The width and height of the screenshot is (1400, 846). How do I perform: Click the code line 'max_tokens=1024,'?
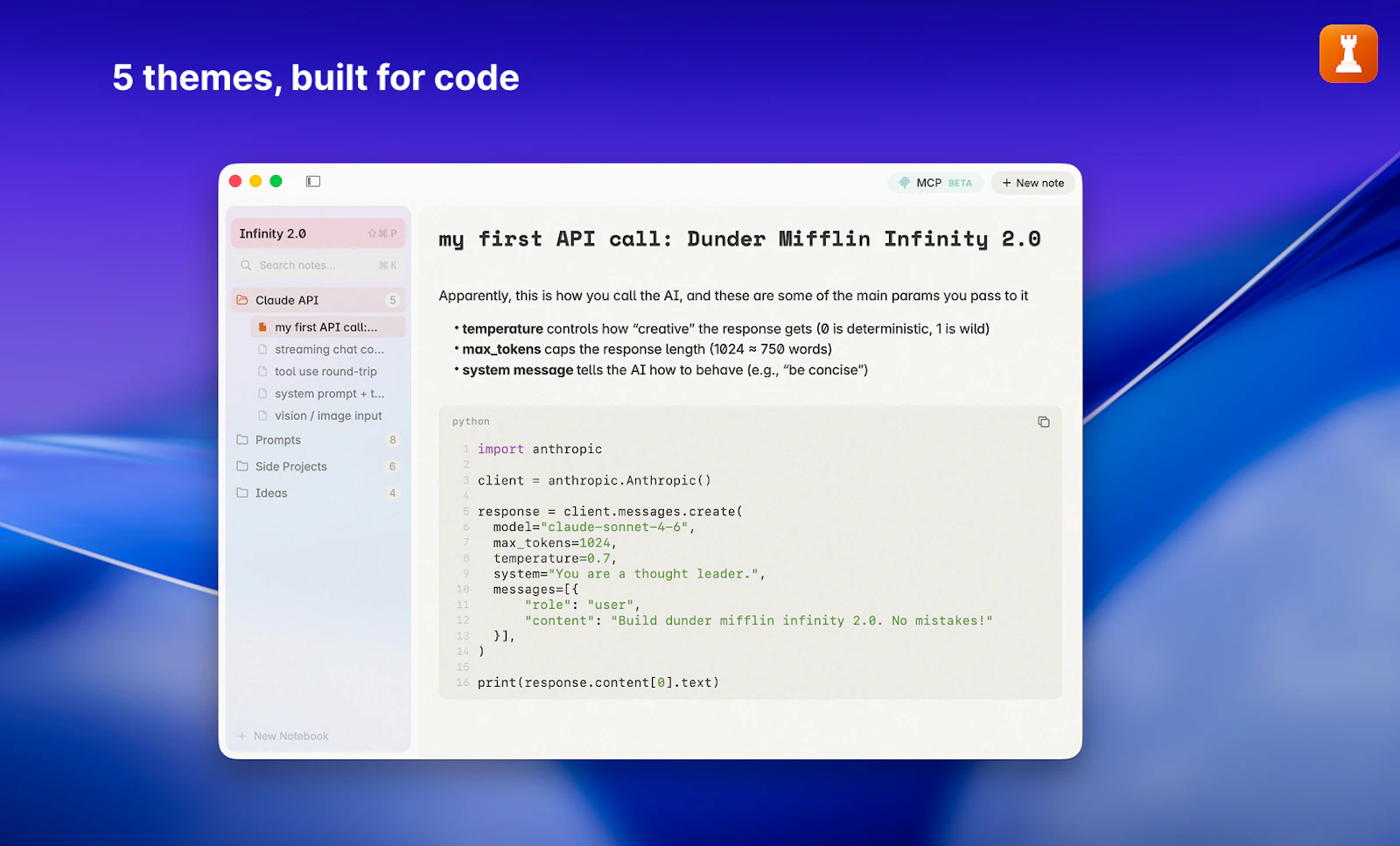tap(555, 542)
